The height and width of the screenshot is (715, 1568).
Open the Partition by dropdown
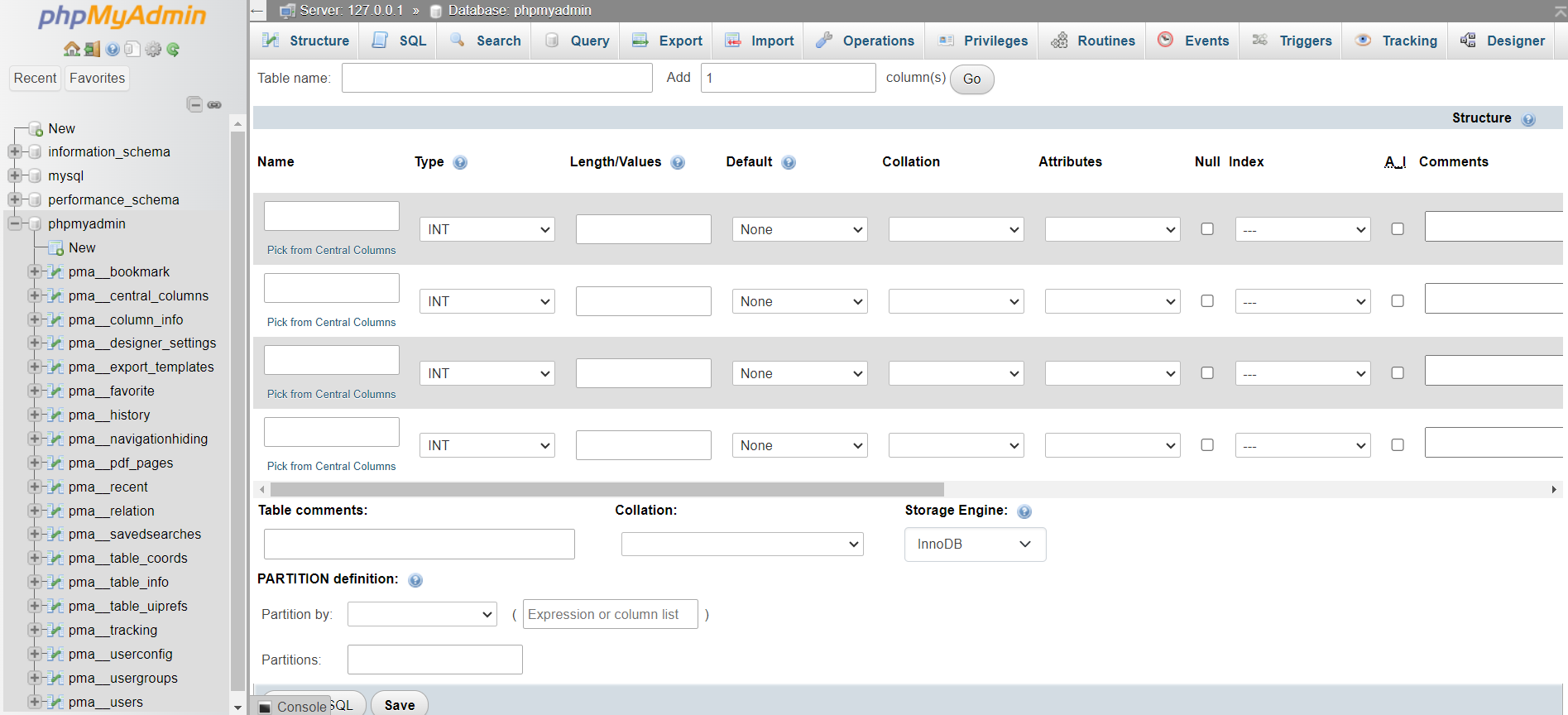(x=422, y=614)
